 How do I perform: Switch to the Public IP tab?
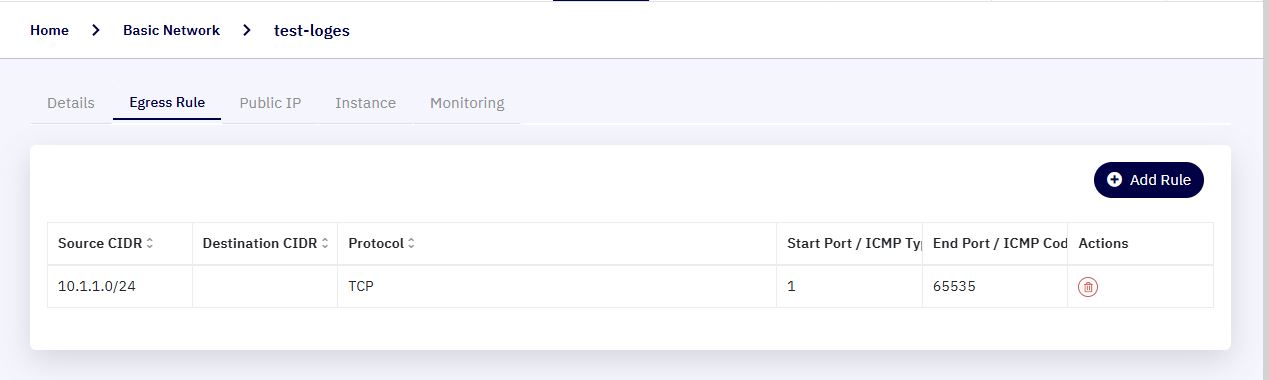(x=270, y=103)
